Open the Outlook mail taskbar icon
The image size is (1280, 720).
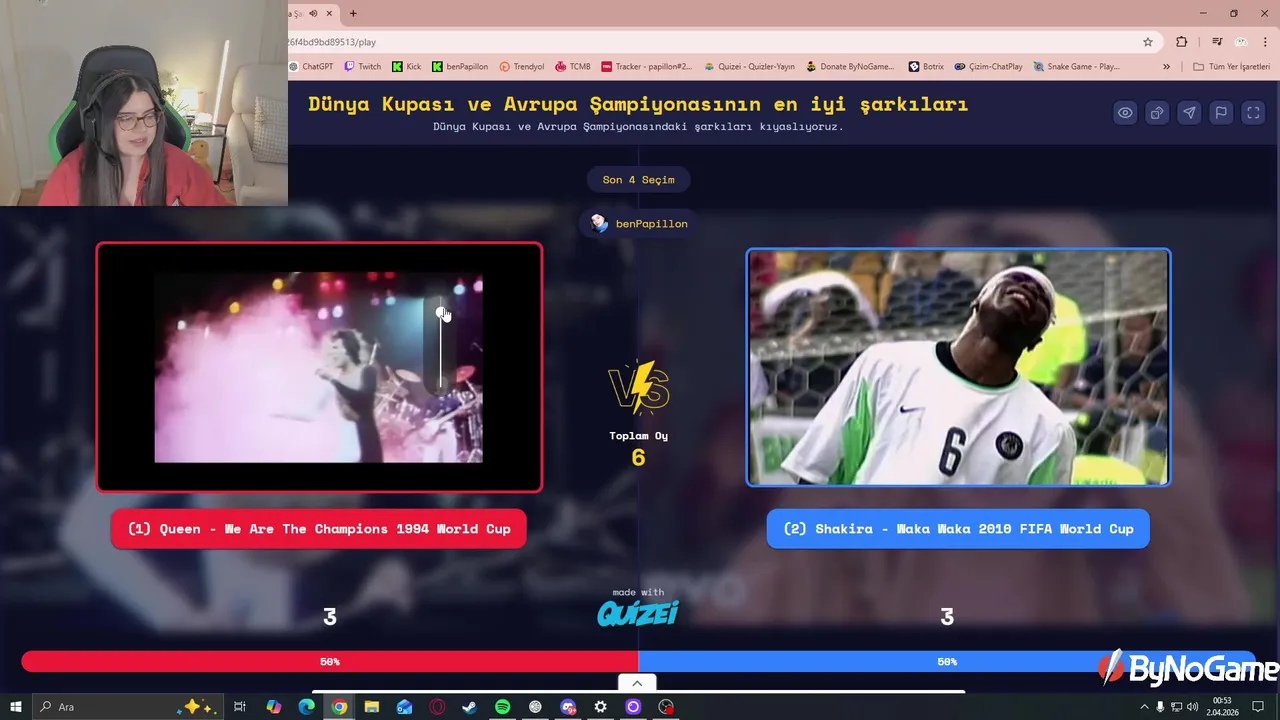pos(404,707)
